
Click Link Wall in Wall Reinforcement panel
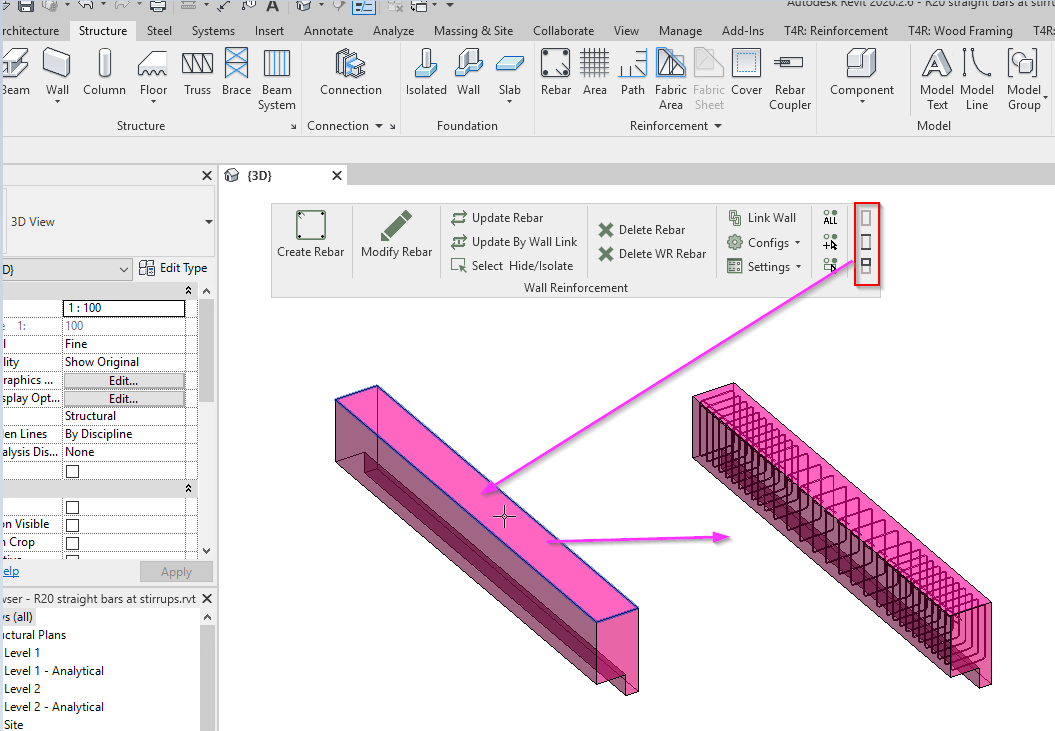[762, 217]
